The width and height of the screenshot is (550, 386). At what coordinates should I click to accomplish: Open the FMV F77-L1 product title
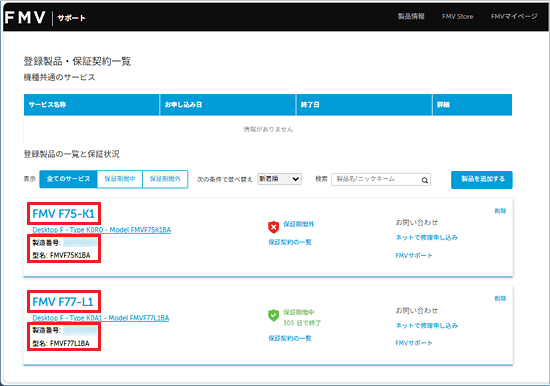[x=63, y=302]
